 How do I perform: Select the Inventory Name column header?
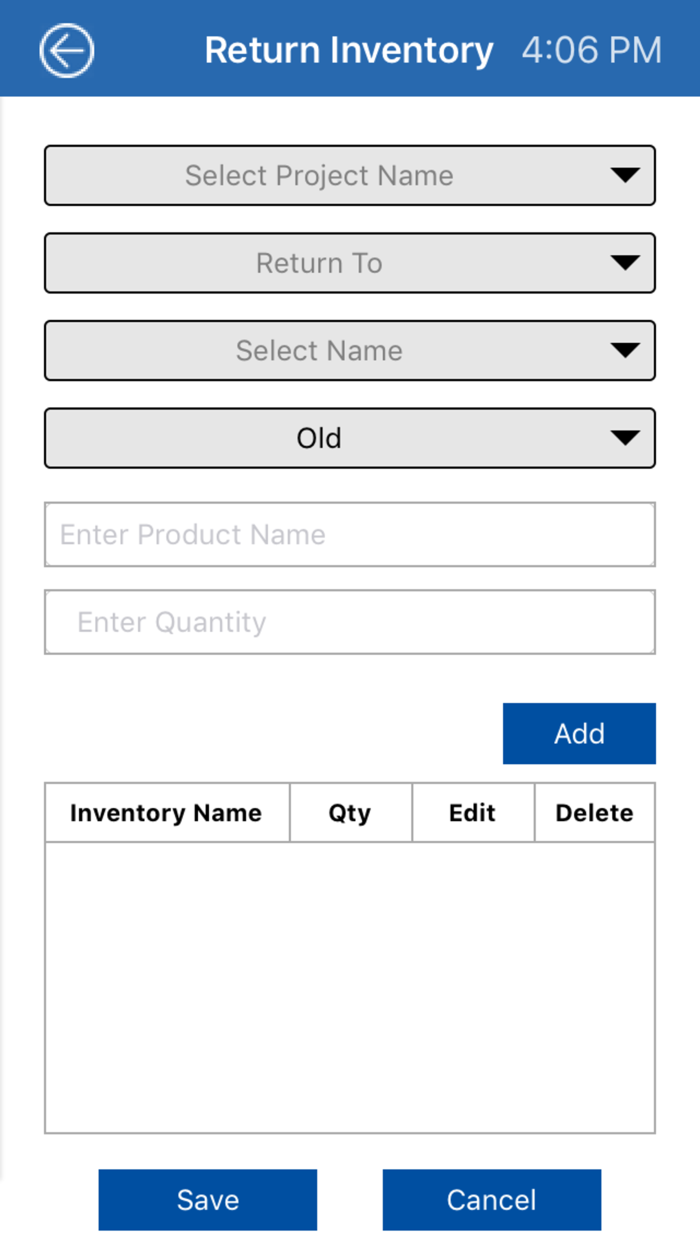click(x=166, y=812)
